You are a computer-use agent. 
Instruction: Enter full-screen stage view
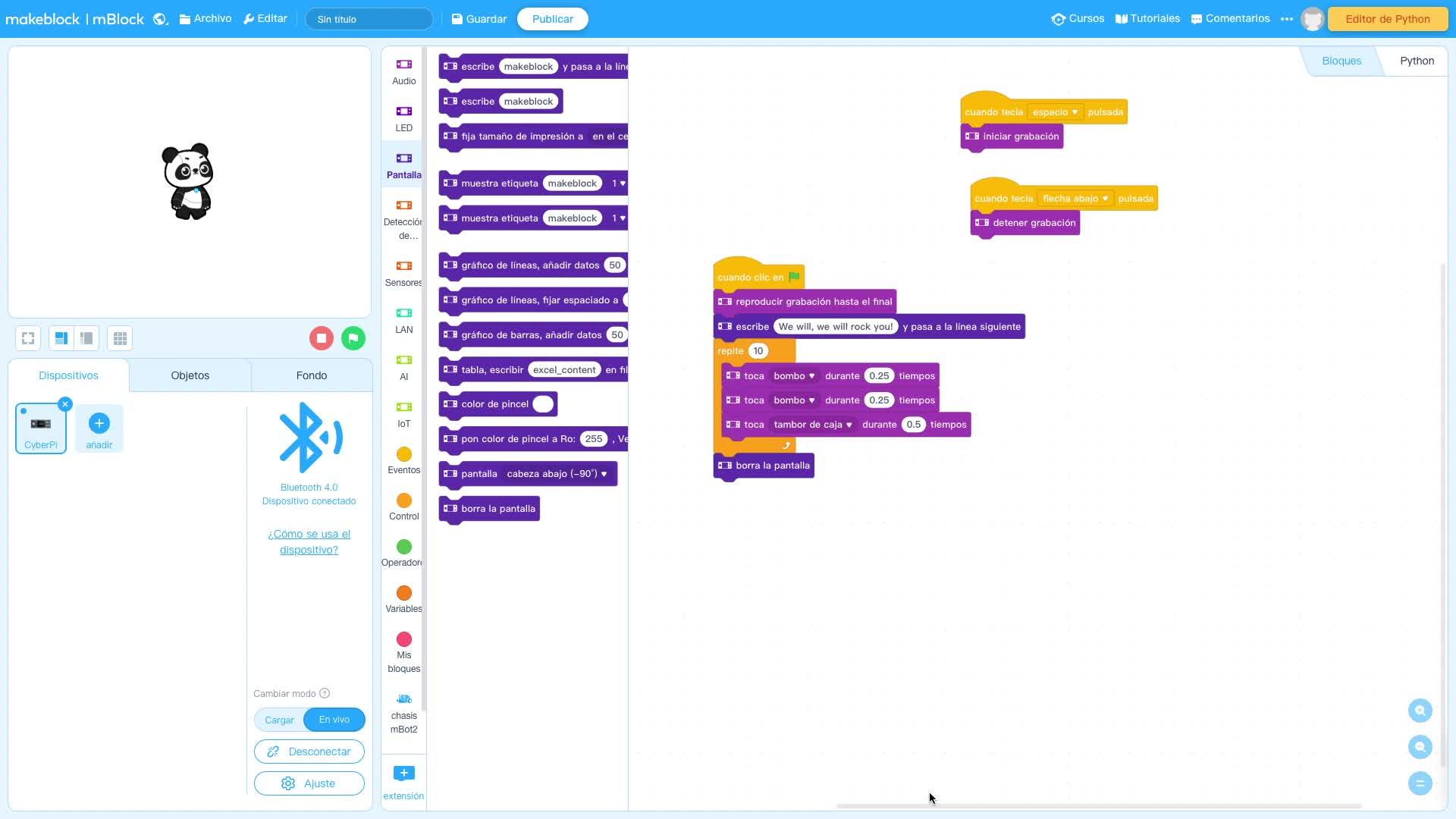pos(28,338)
